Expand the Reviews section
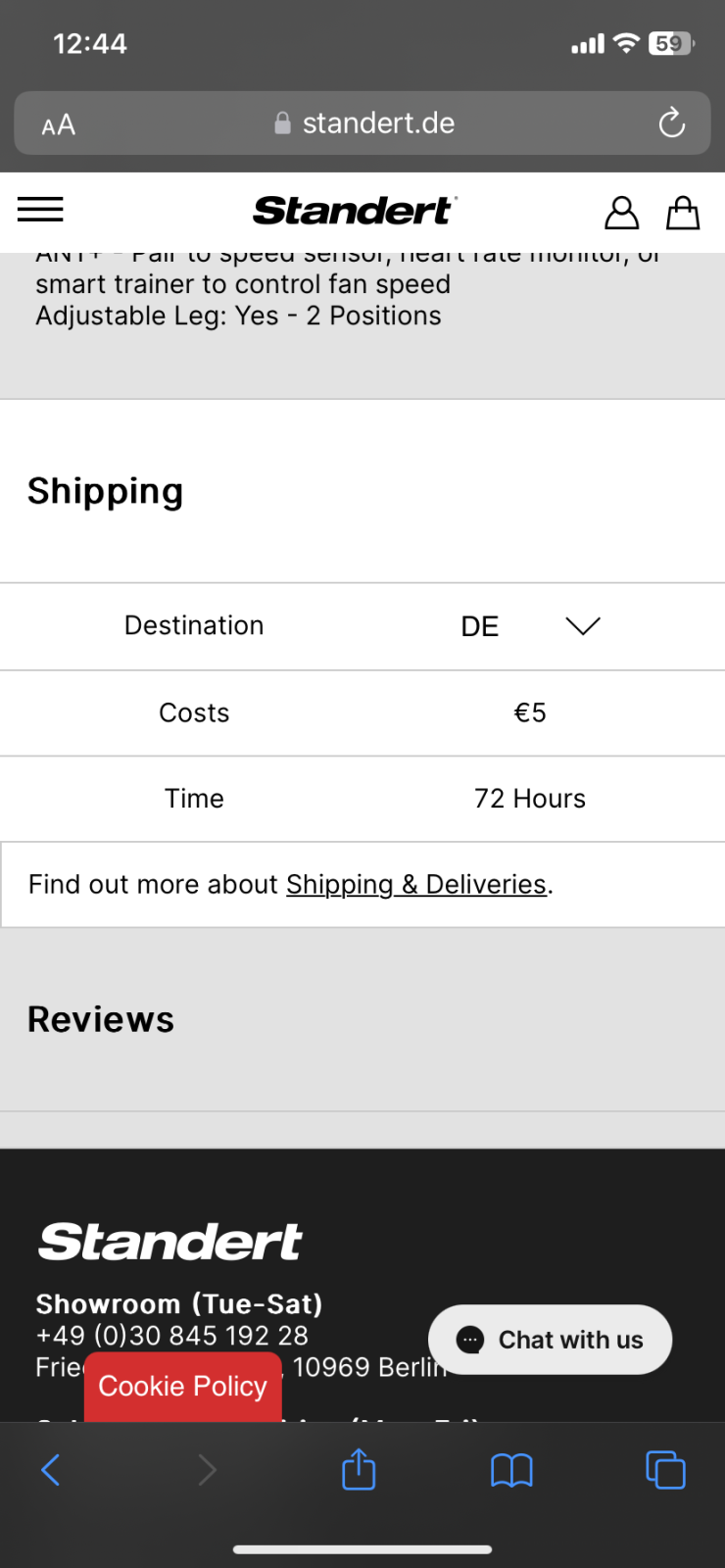Screen dimensions: 725x1568 101,1019
